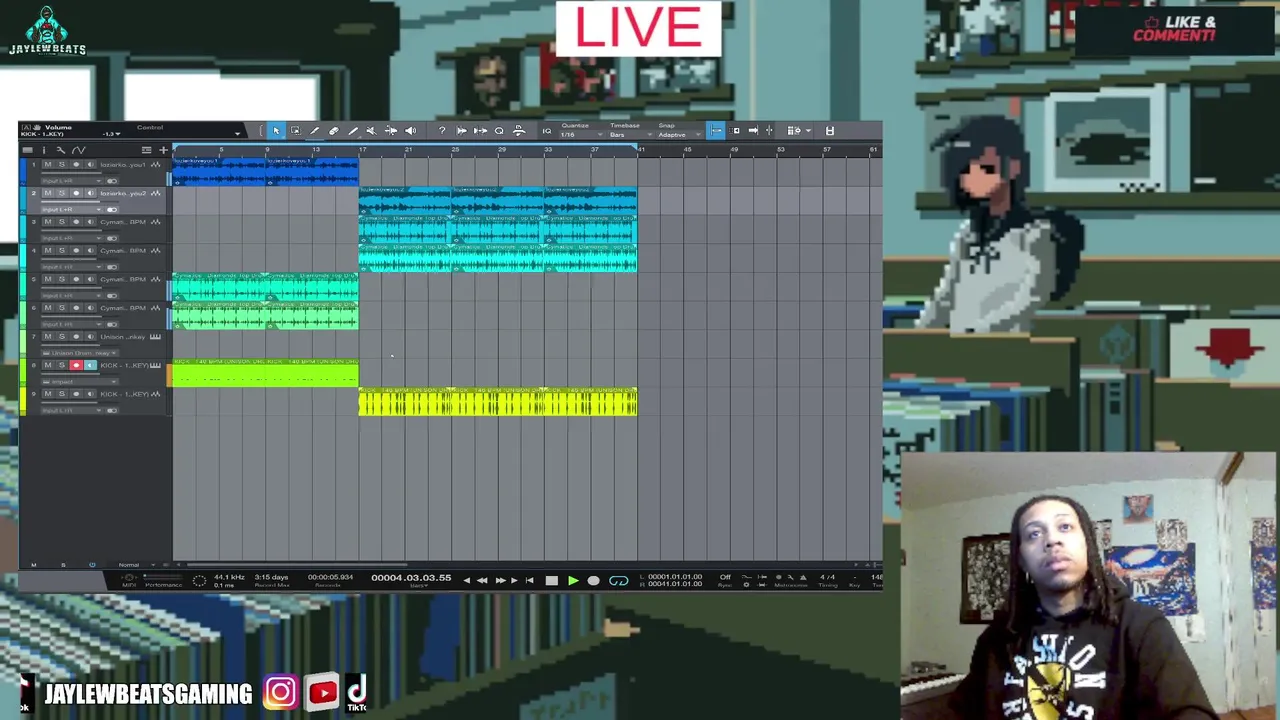Click the Play from Start toolbar icon
This screenshot has height=720, width=1280.
pyautogui.click(x=462, y=131)
